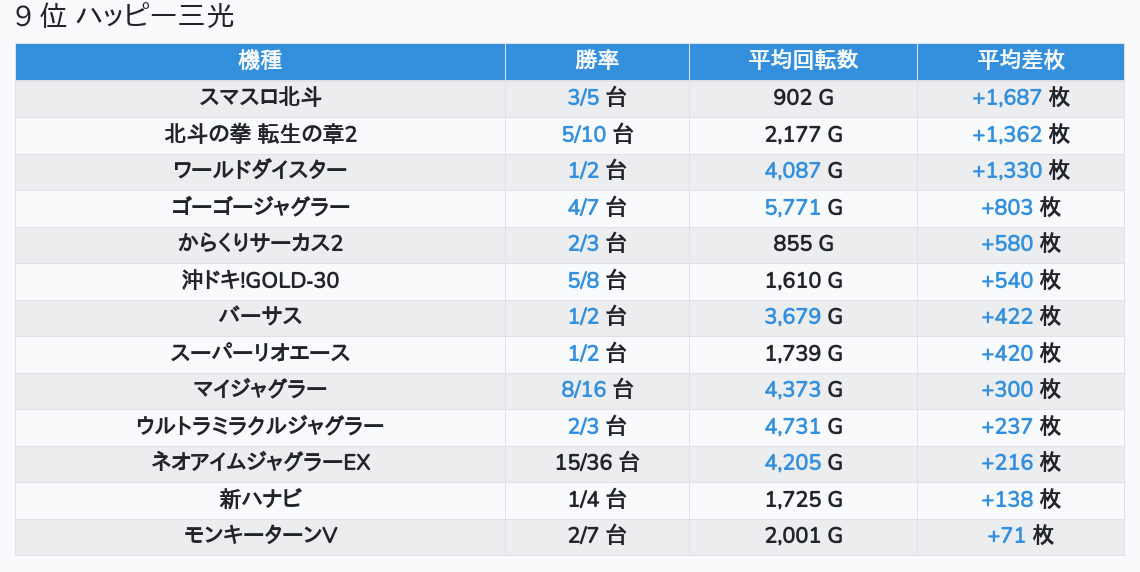Select the 北斗の拳 転生の章2 row name
Screen dimensions: 1140x572
[x=260, y=134]
